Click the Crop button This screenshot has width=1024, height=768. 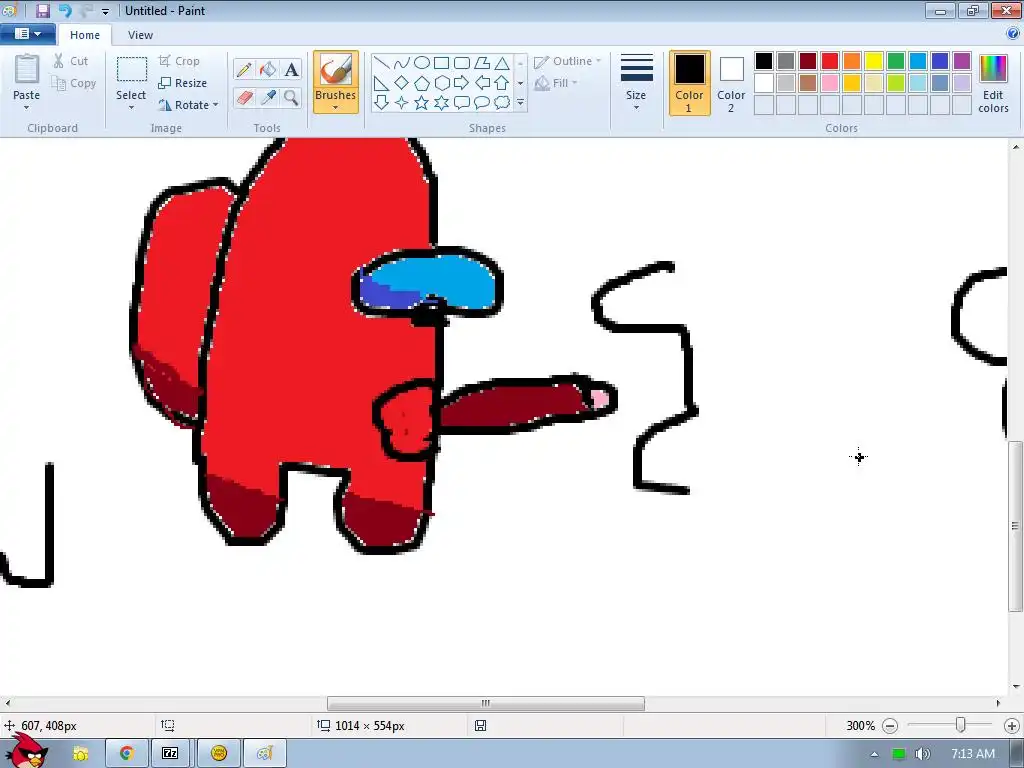pos(179,61)
